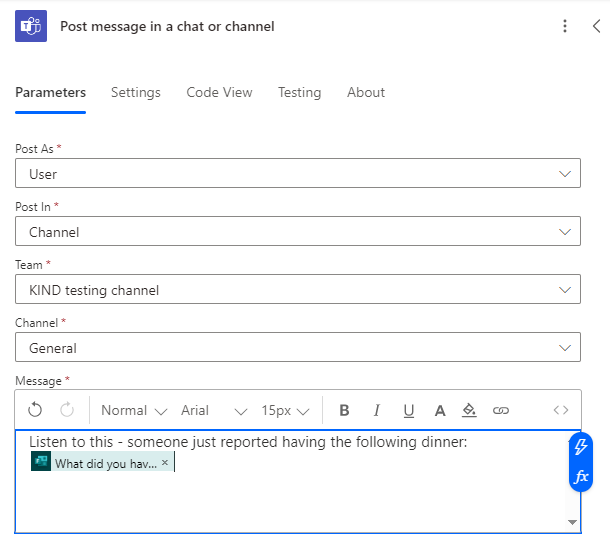Image resolution: width=610 pixels, height=554 pixels.
Task: Click the 'What did you hav...' dynamic token
Action: [105, 463]
